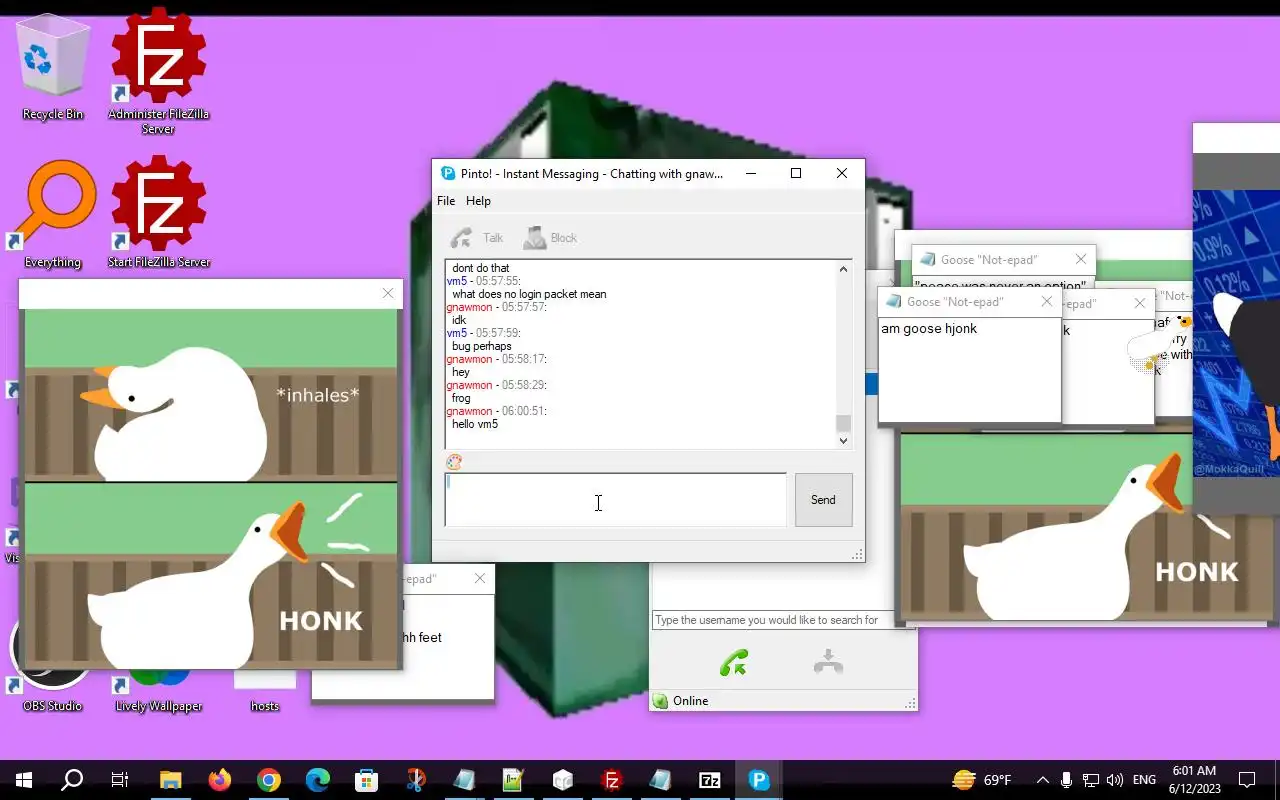Click the 'bug perhaps' chat message
The image size is (1280, 800).
click(x=482, y=346)
